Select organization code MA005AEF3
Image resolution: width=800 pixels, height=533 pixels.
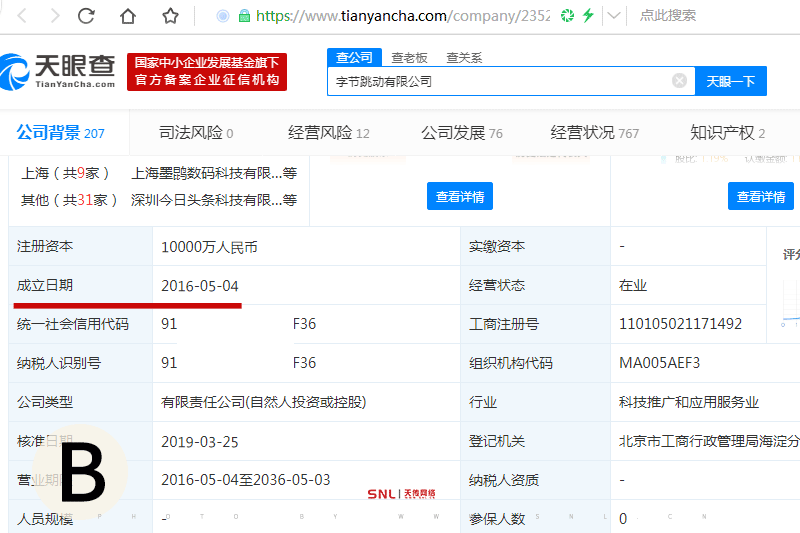click(x=659, y=363)
